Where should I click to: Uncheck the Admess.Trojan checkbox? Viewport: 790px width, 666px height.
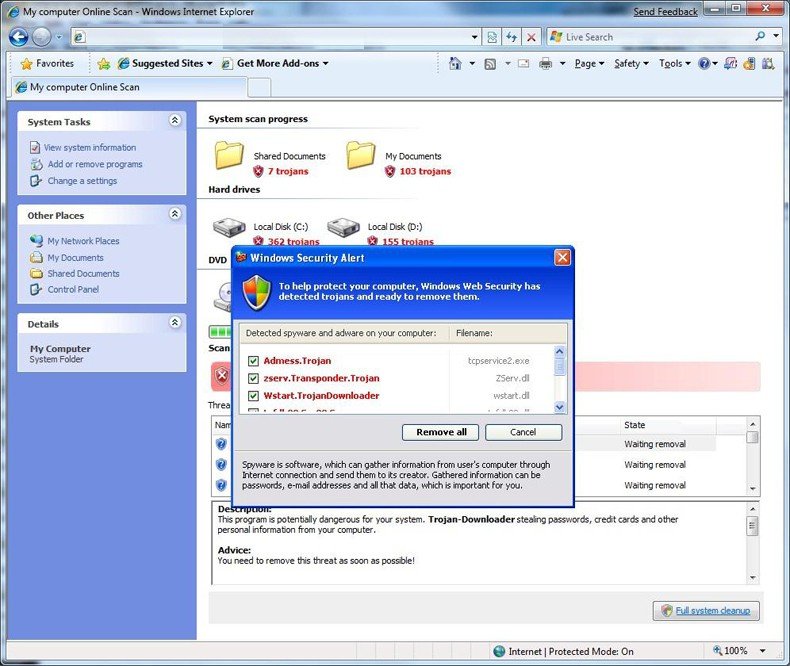253,361
